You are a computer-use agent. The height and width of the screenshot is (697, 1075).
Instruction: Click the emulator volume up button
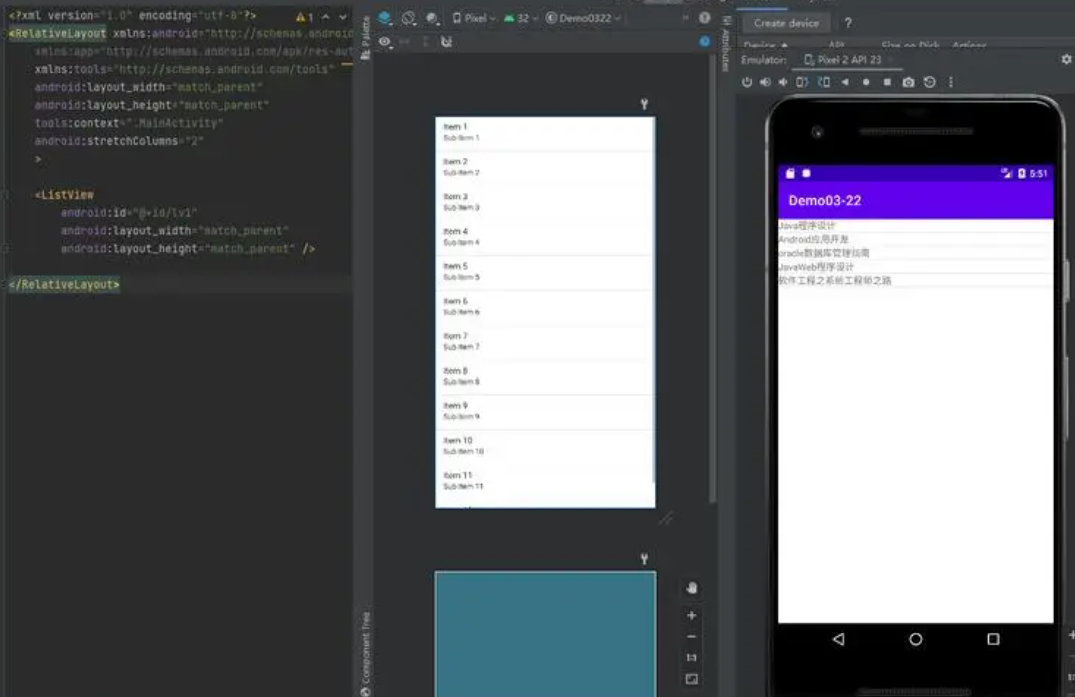[x=765, y=82]
